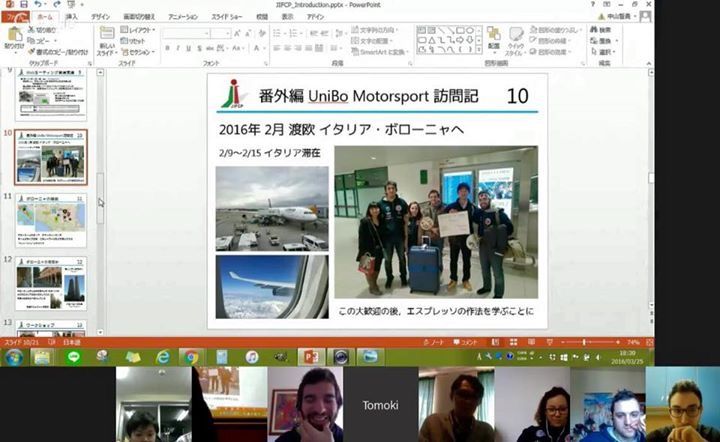
Task: Open the text direction dropdown
Action: [x=375, y=30]
